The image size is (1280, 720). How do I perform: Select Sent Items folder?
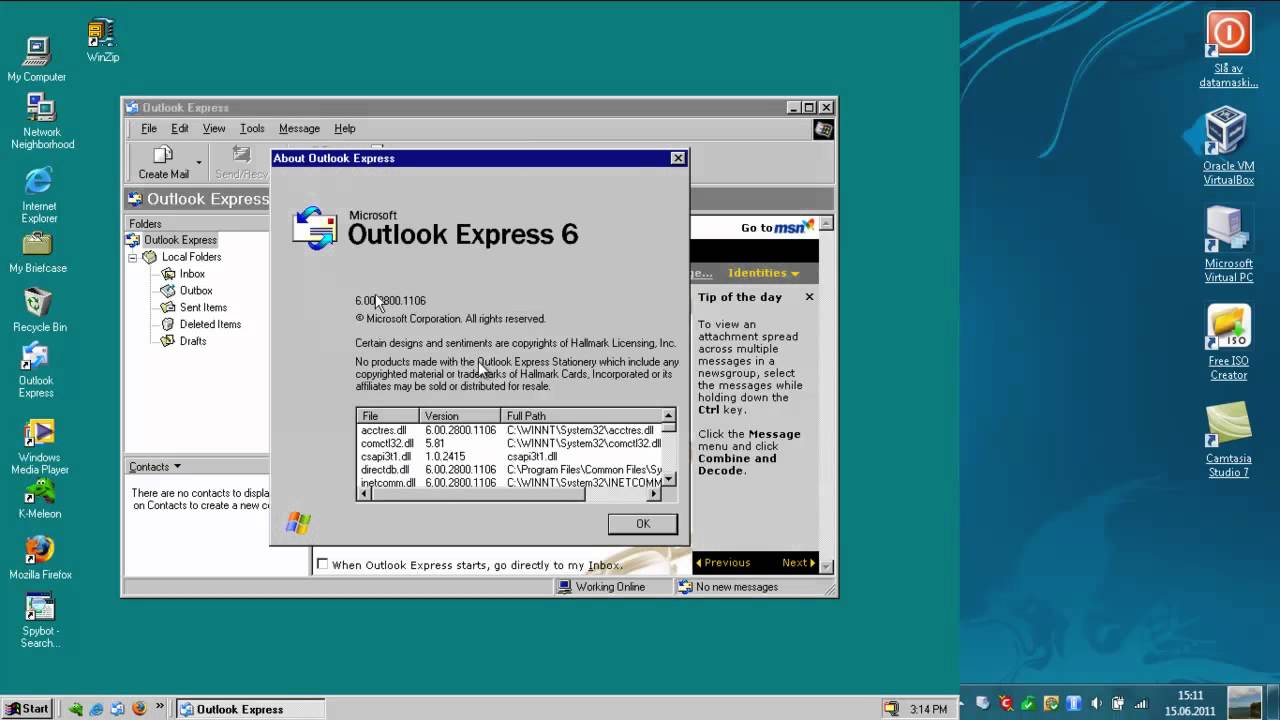(203, 308)
